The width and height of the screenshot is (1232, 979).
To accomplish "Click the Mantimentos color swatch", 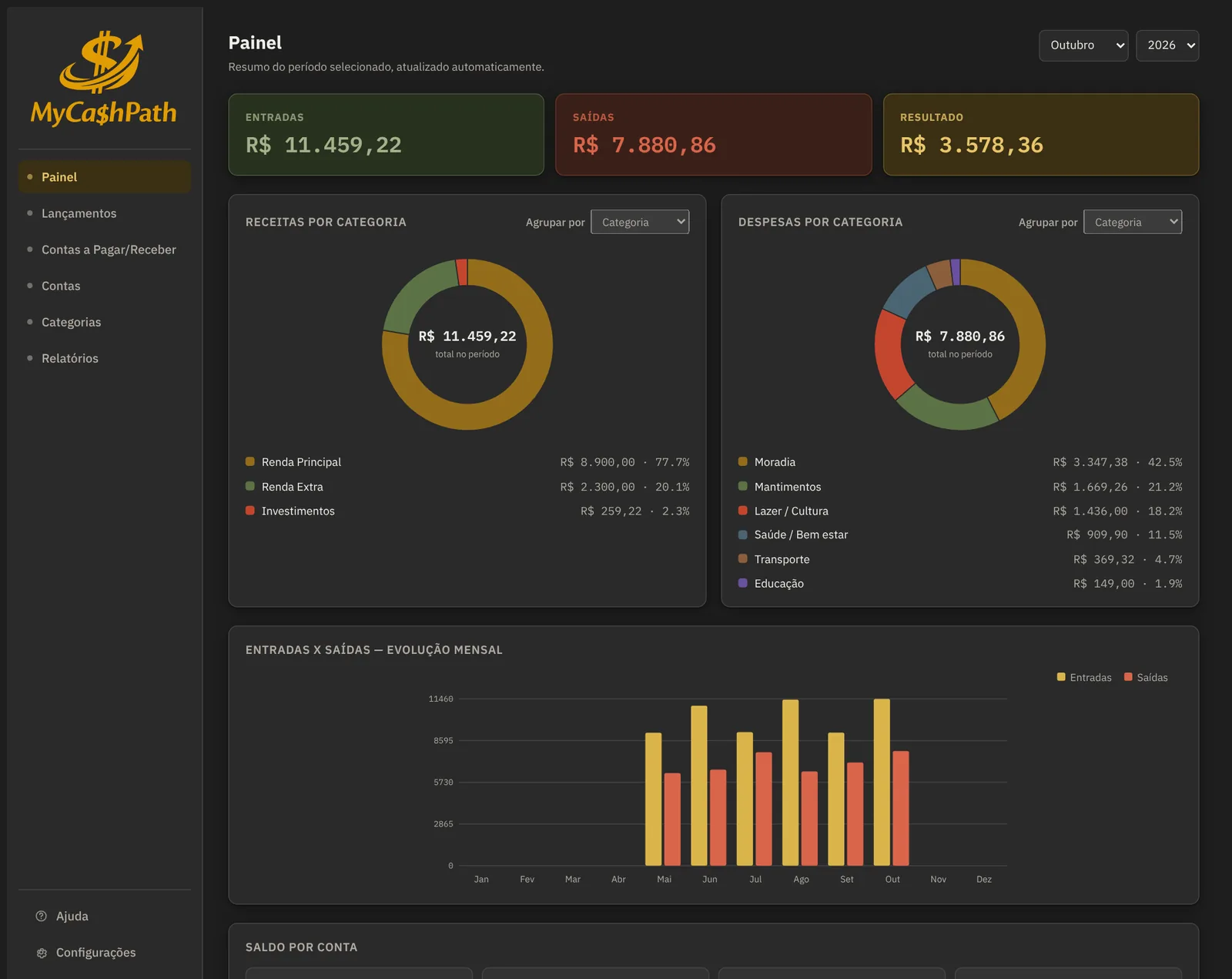I will 743,486.
